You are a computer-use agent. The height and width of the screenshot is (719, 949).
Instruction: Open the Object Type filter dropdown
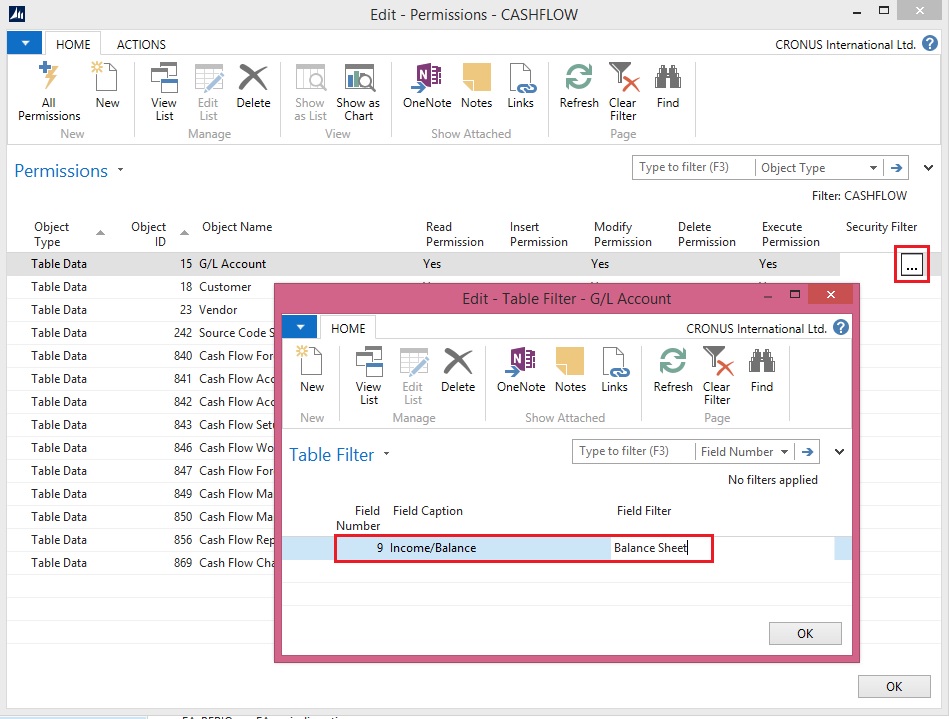click(873, 168)
